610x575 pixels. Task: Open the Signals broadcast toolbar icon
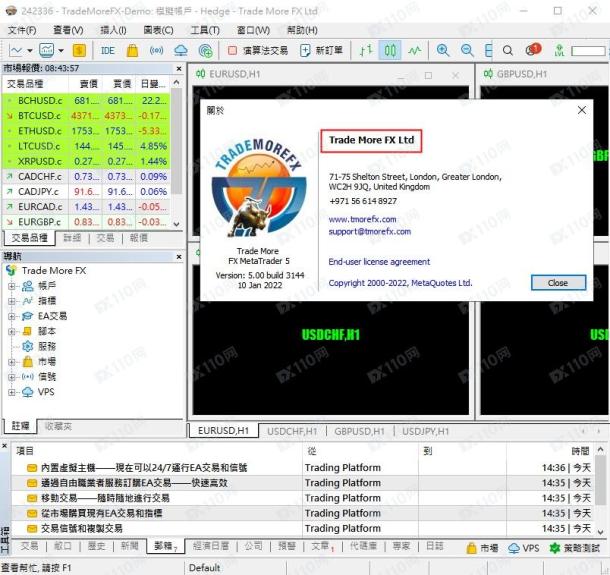tap(156, 50)
